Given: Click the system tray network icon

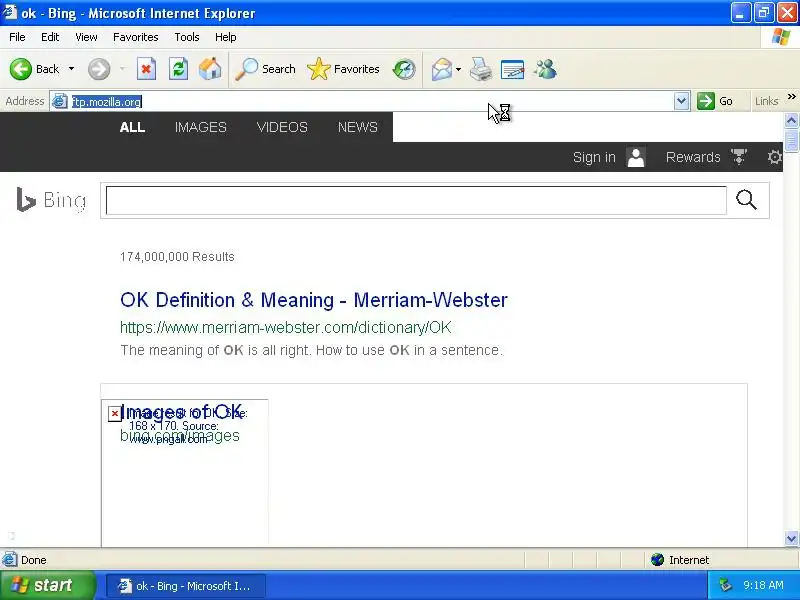Looking at the screenshot, I should pos(725,585).
